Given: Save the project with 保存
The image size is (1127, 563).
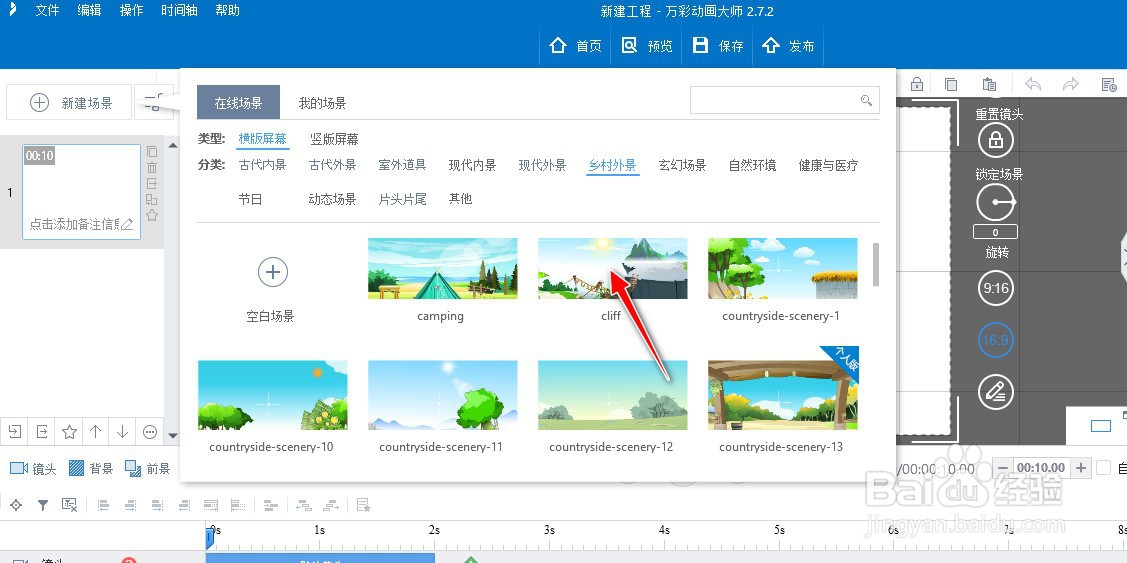Looking at the screenshot, I should pyautogui.click(x=717, y=46).
